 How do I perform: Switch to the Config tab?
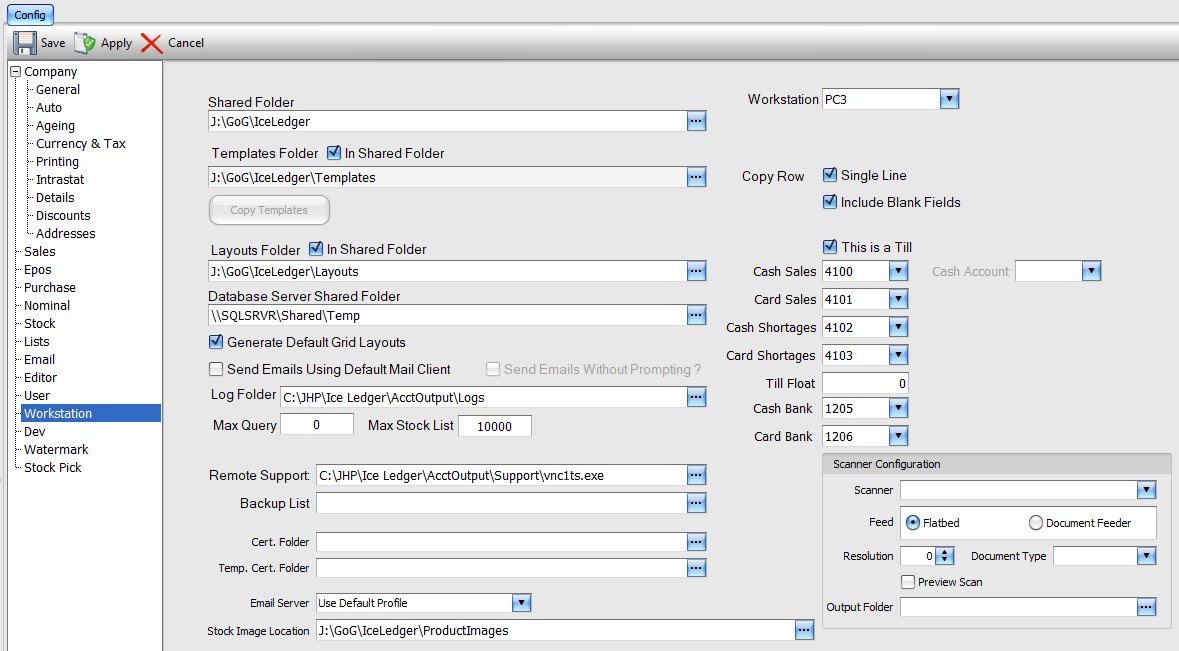[29, 14]
